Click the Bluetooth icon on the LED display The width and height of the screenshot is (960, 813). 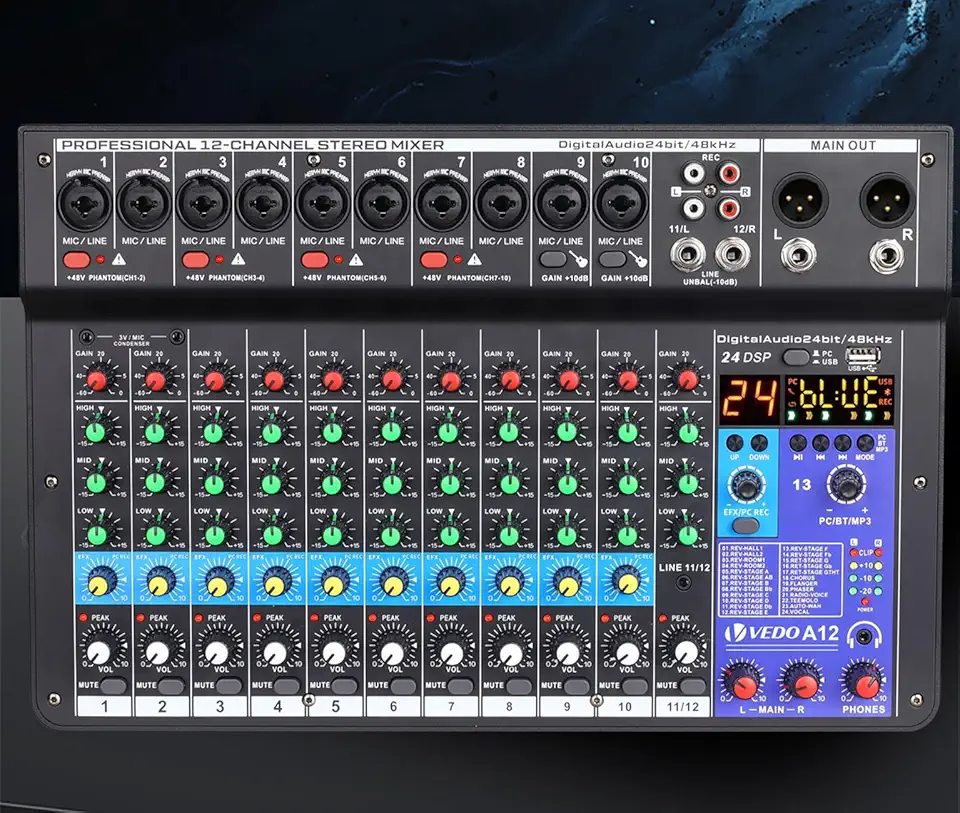pos(886,393)
